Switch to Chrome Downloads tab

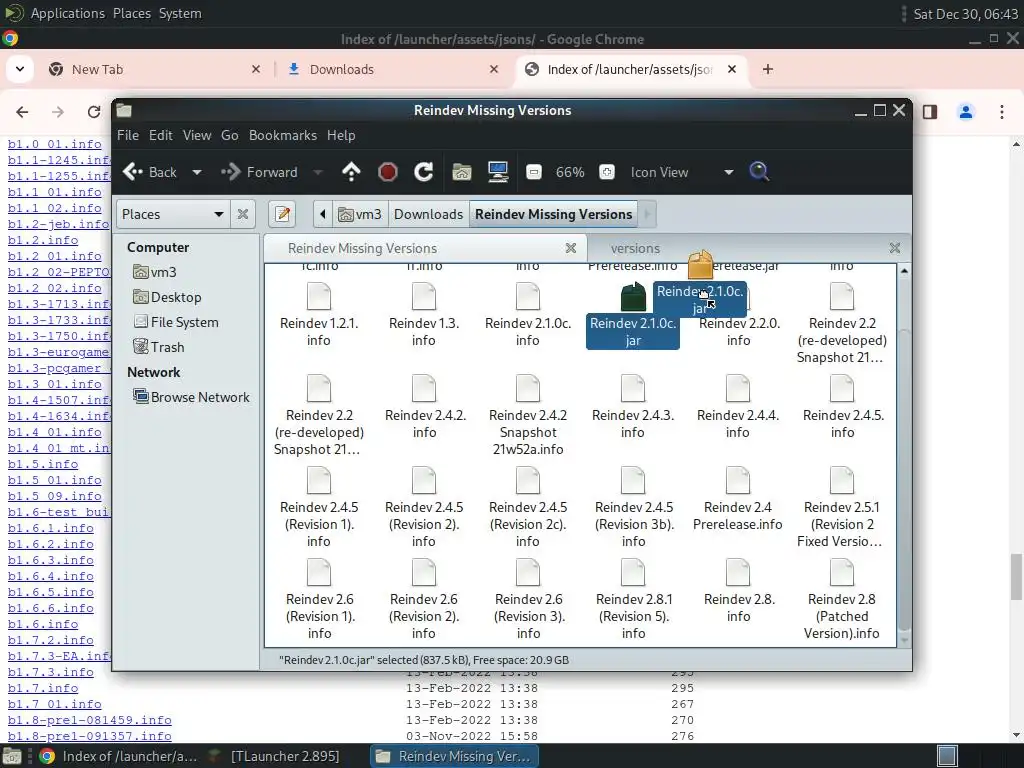394,69
